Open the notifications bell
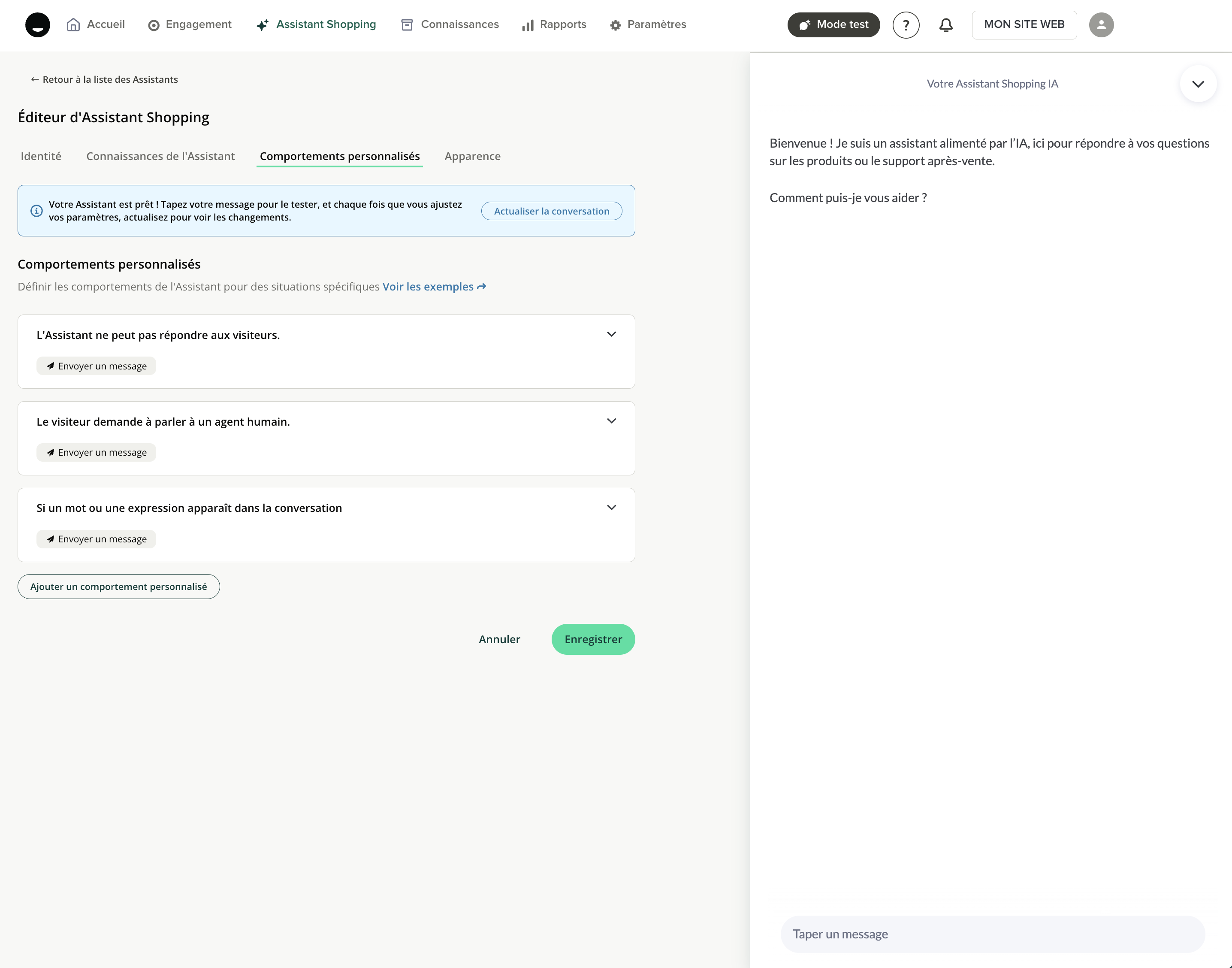This screenshot has width=1232, height=968. click(946, 25)
